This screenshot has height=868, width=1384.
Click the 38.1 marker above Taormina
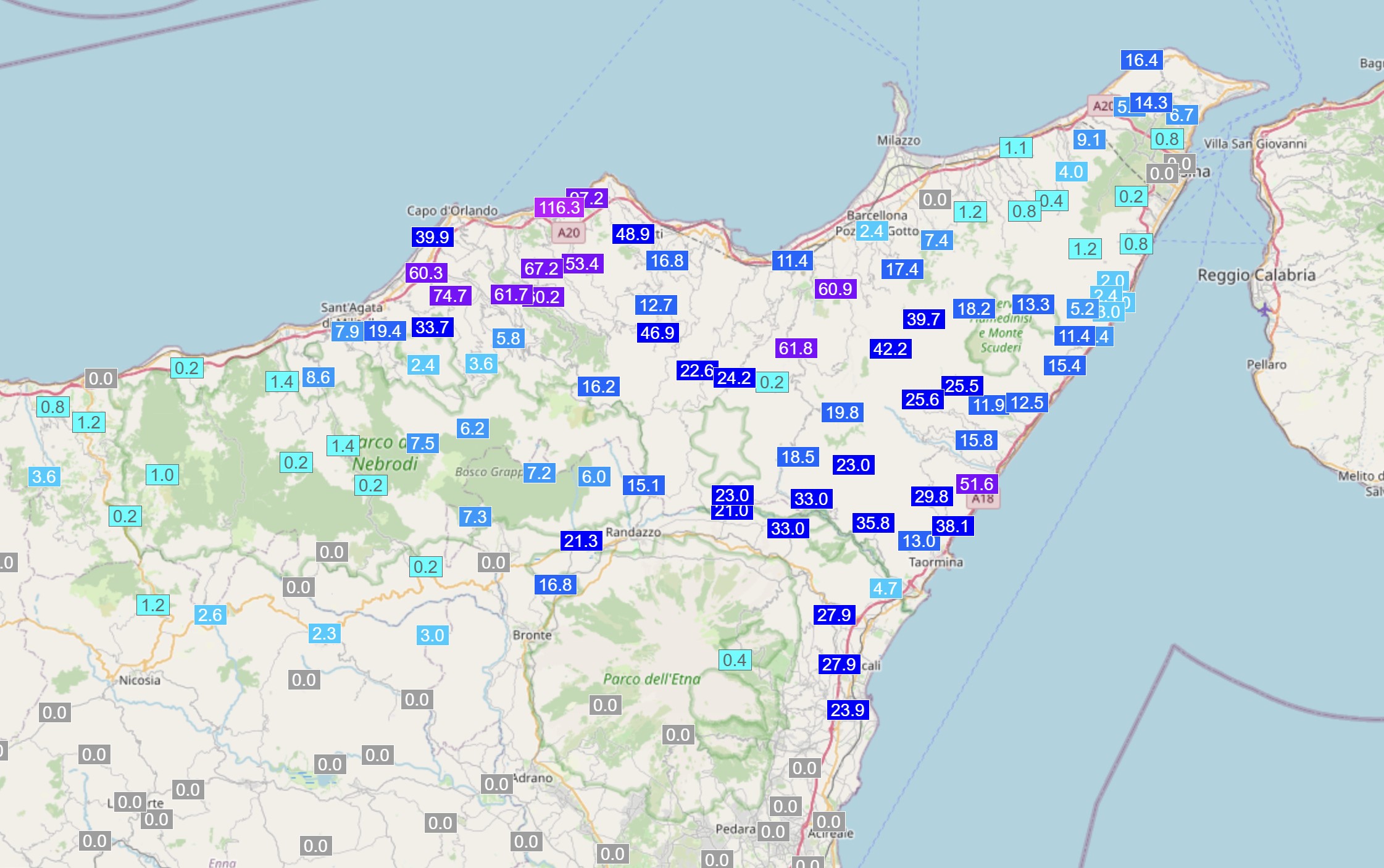(952, 526)
